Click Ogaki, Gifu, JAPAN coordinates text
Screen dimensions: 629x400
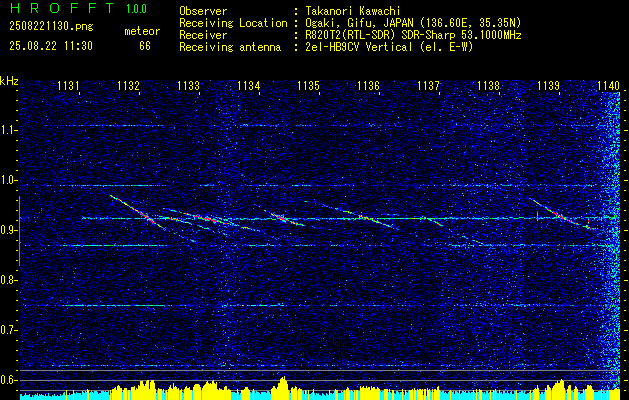click(x=413, y=23)
